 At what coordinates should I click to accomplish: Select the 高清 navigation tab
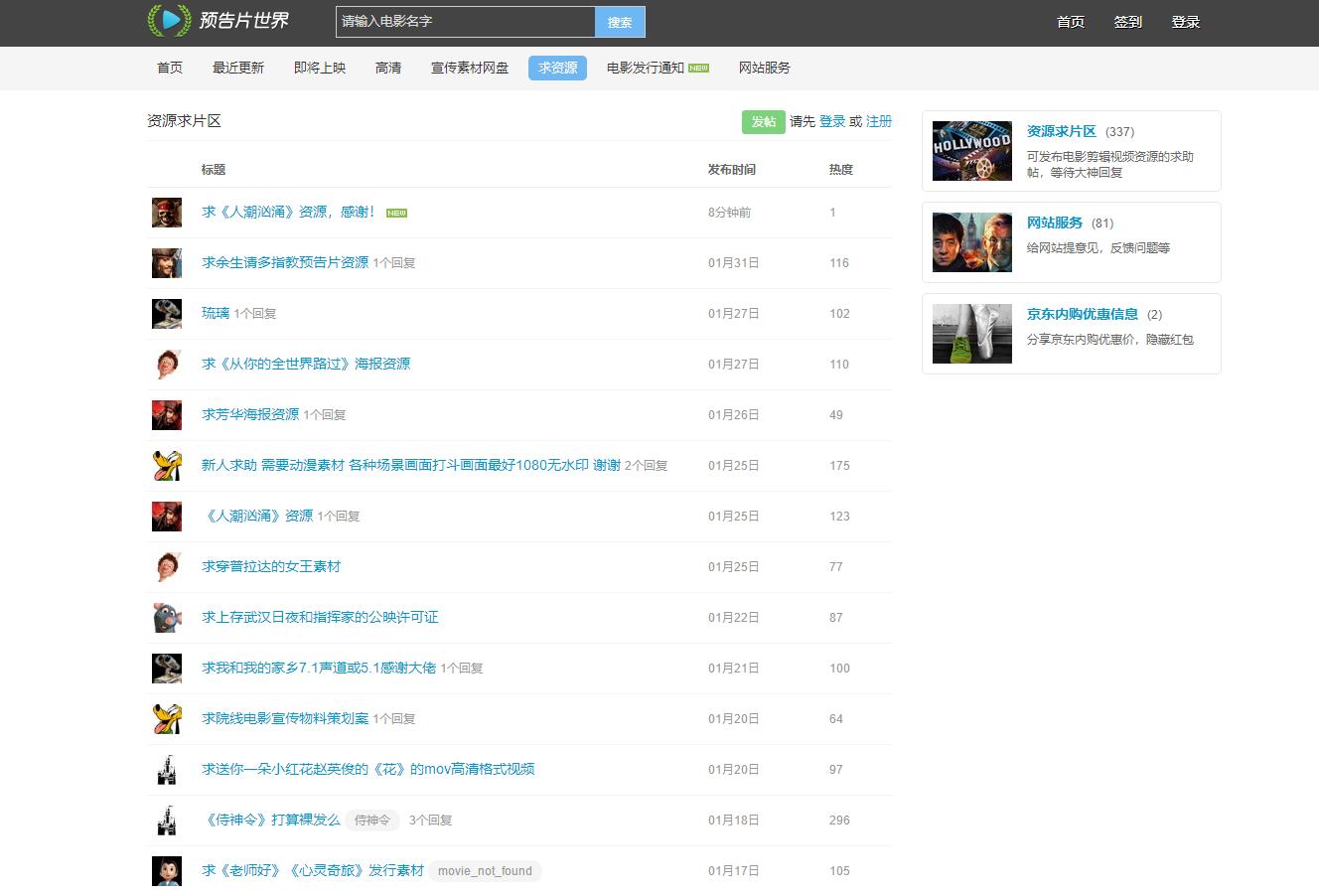click(x=387, y=68)
